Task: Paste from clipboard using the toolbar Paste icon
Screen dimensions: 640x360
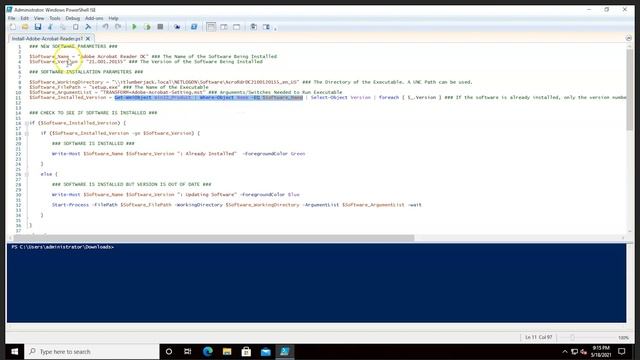Action: pyautogui.click(x=76, y=27)
